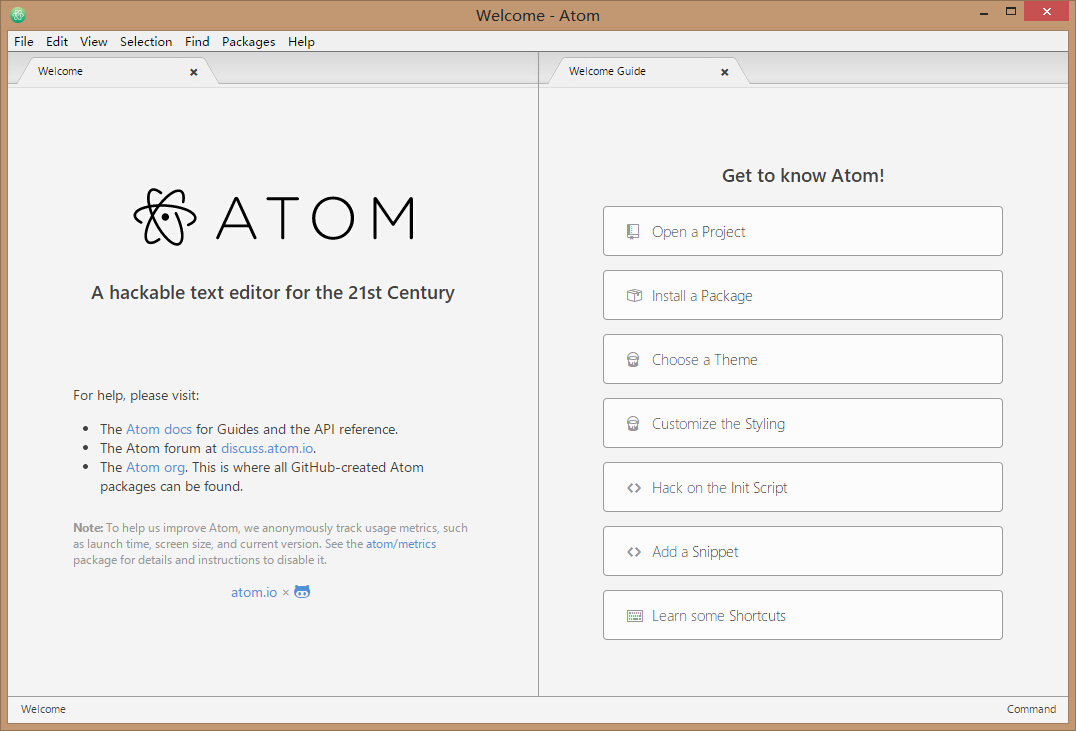Click Command in the status bar
This screenshot has width=1076, height=731.
[1031, 709]
